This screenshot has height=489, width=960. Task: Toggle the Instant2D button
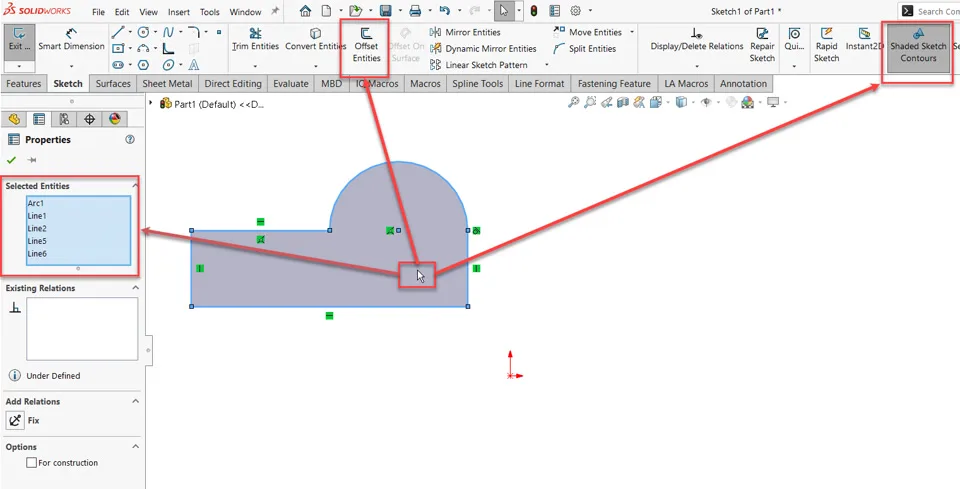point(864,40)
